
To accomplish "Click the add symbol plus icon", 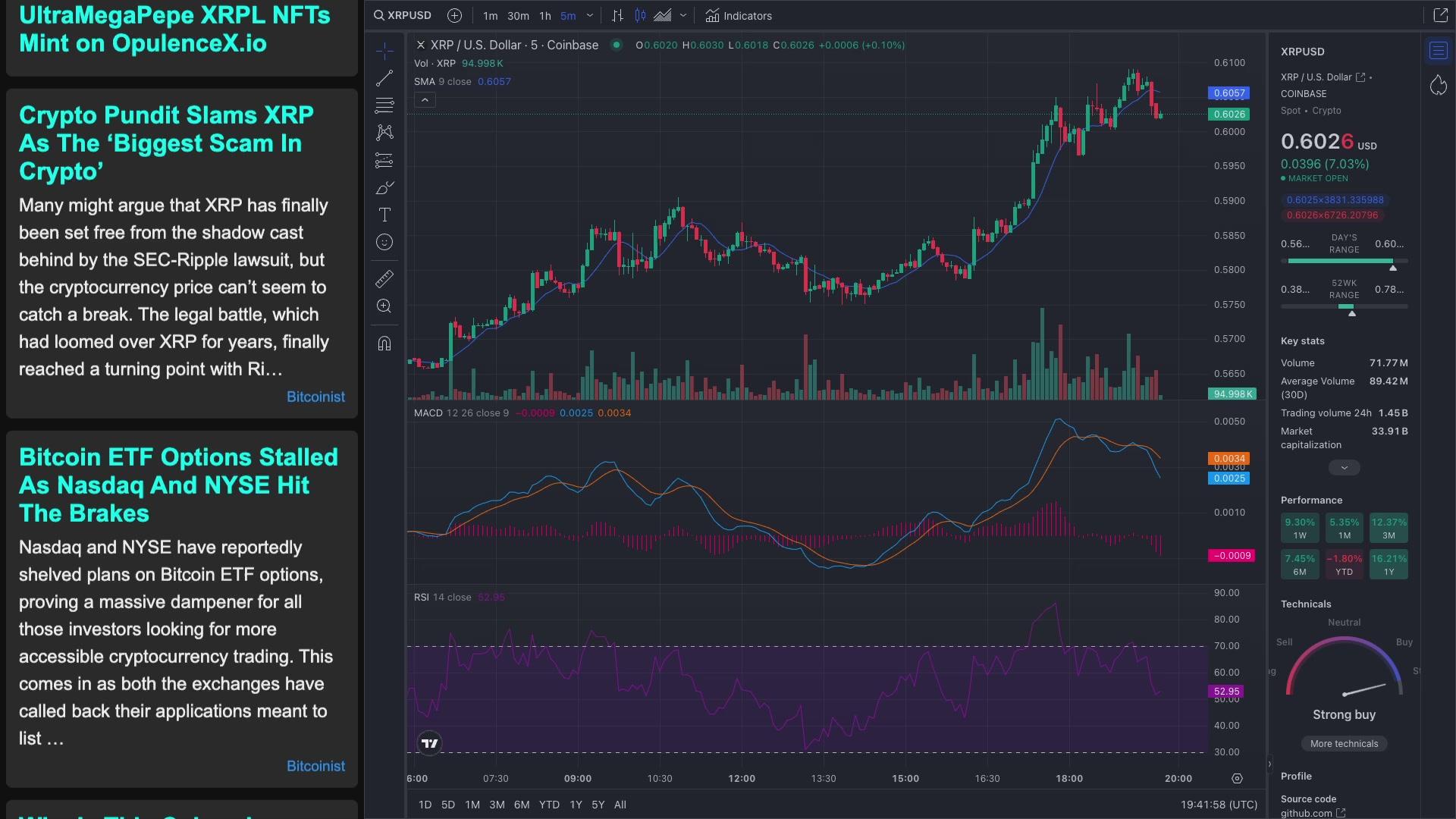I will pos(454,16).
